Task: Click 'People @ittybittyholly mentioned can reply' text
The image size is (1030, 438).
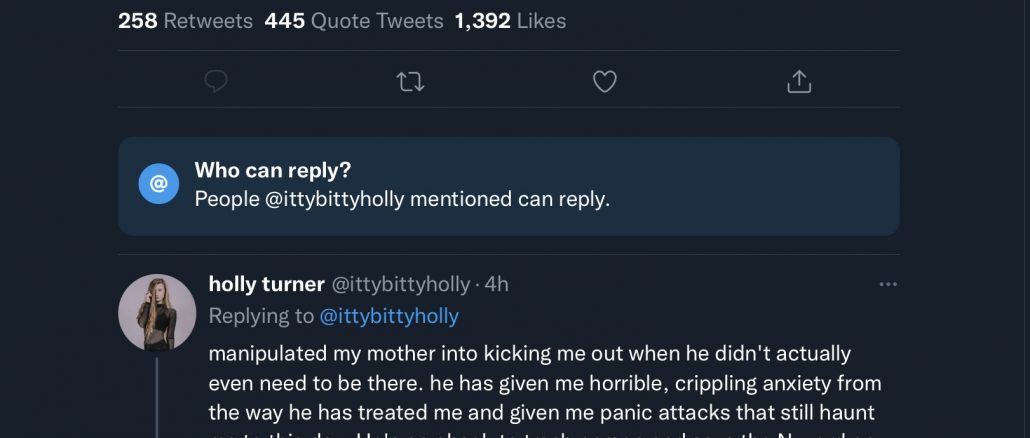Action: pyautogui.click(x=402, y=199)
